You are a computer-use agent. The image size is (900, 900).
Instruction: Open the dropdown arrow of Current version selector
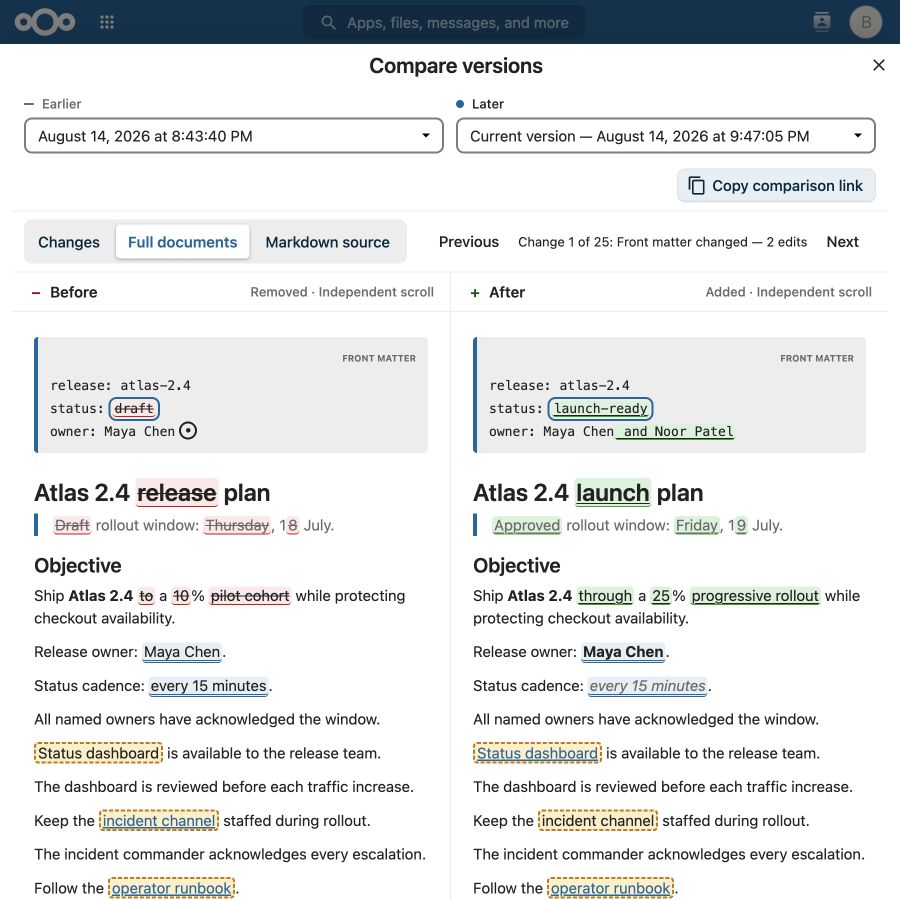858,136
